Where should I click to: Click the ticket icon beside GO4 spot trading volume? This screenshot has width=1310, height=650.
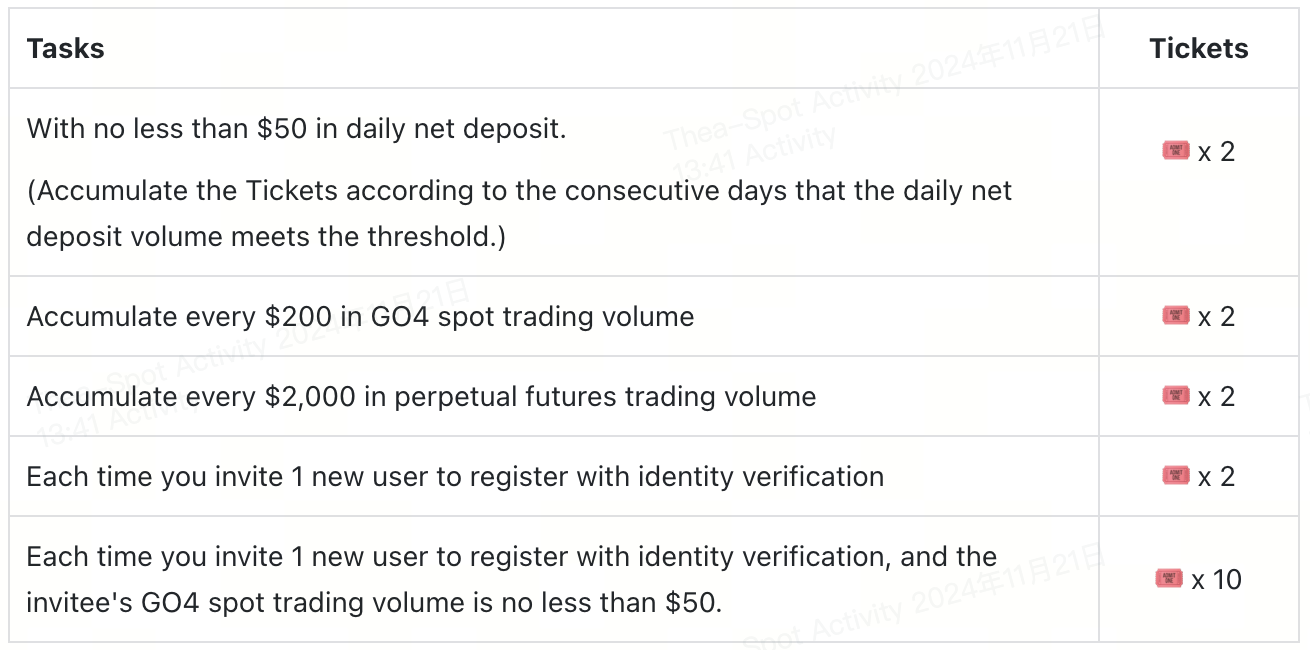pos(1176,316)
